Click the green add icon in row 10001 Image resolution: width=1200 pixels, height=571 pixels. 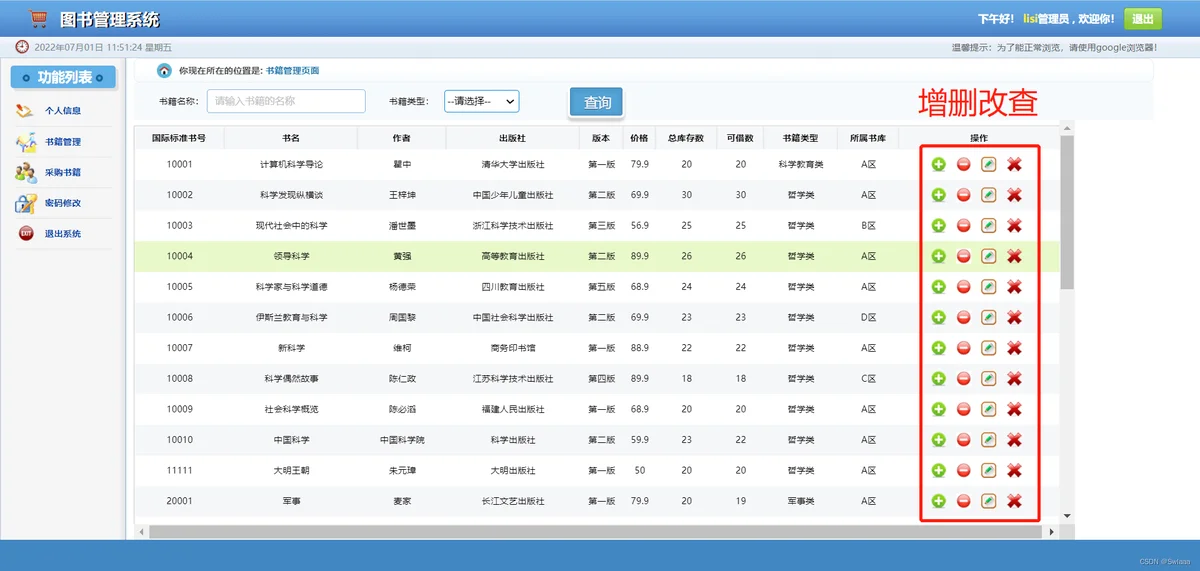pyautogui.click(x=938, y=164)
